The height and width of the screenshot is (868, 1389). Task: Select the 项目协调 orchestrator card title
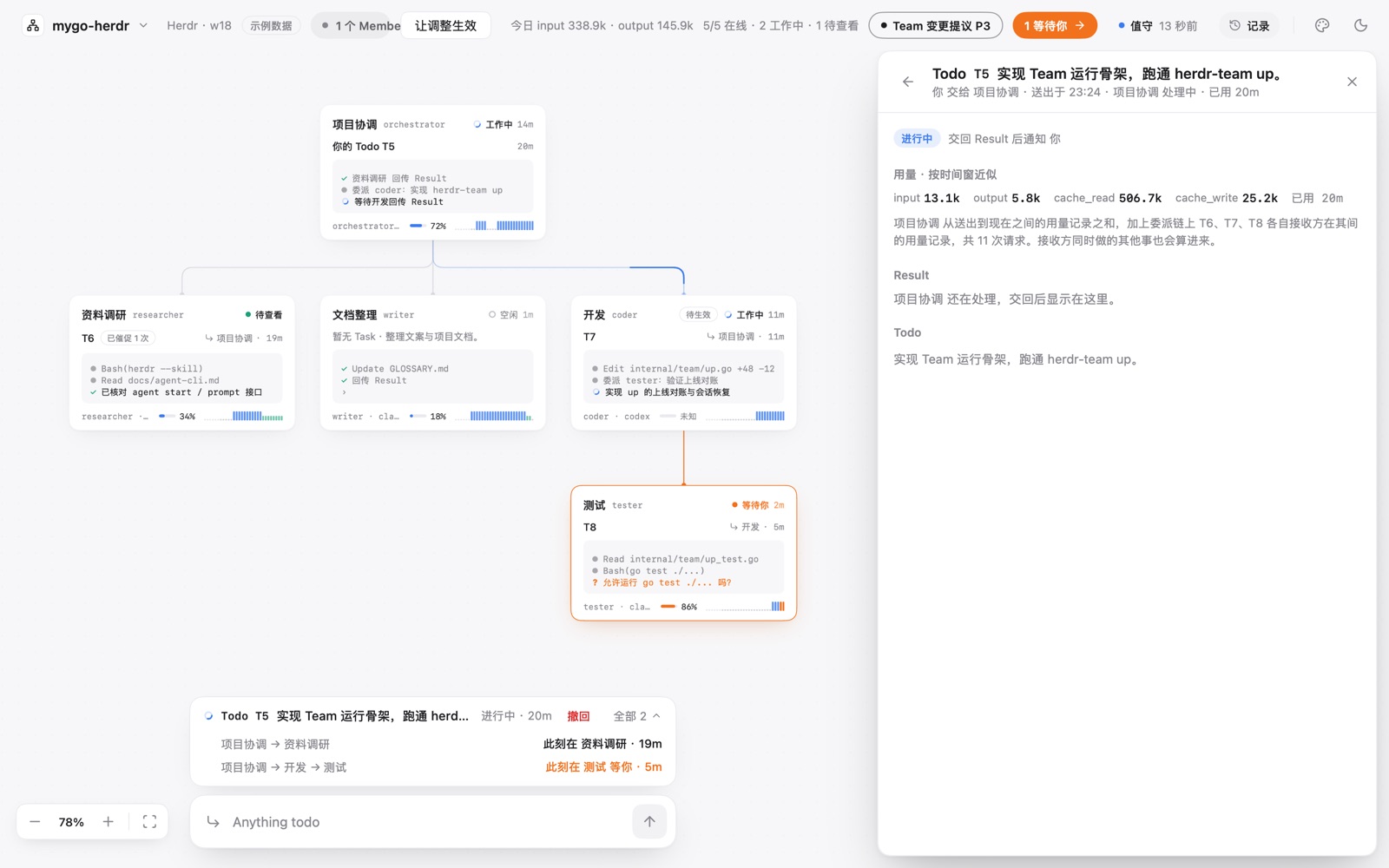354,124
